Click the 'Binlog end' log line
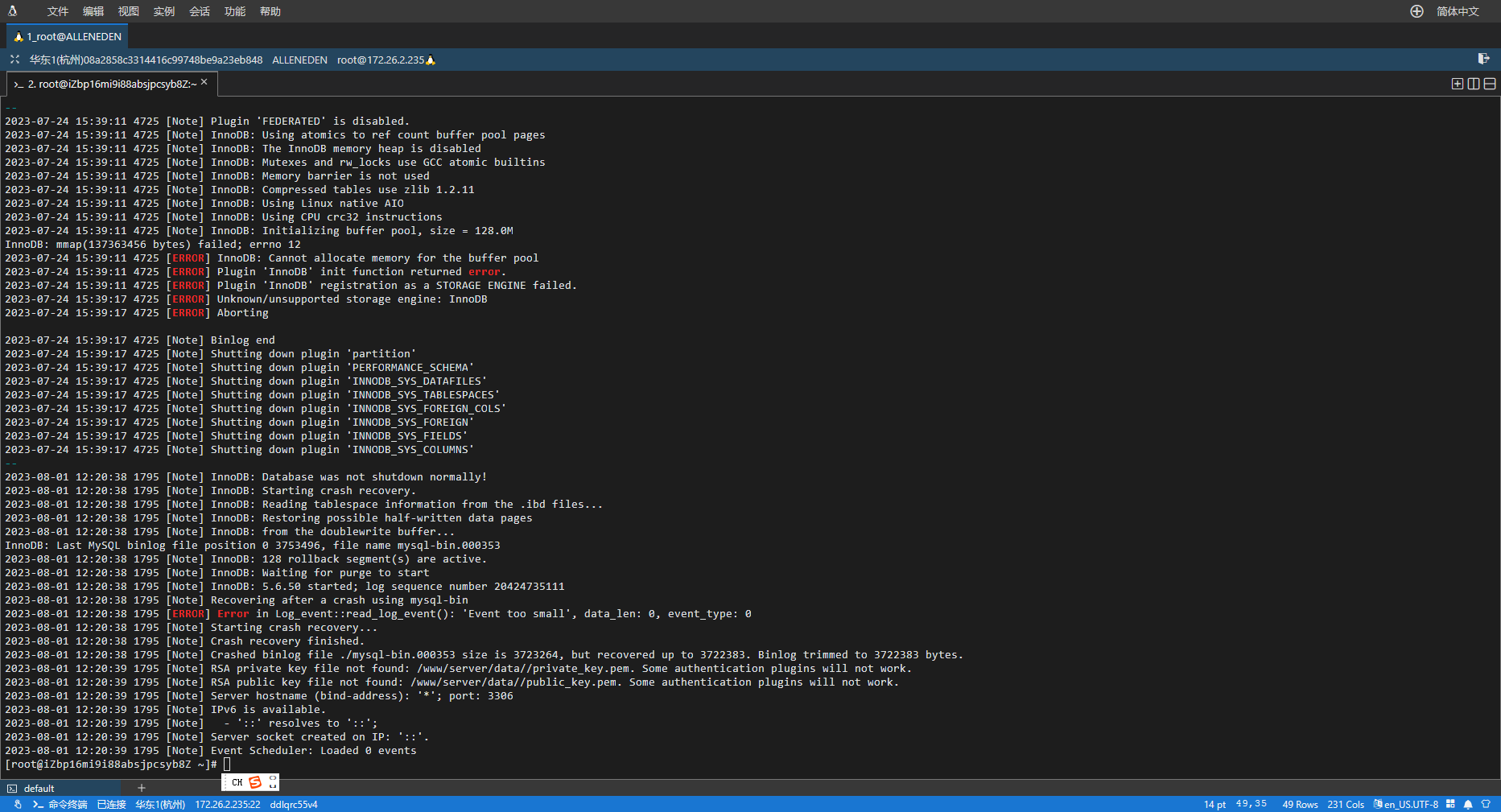 click(140, 340)
